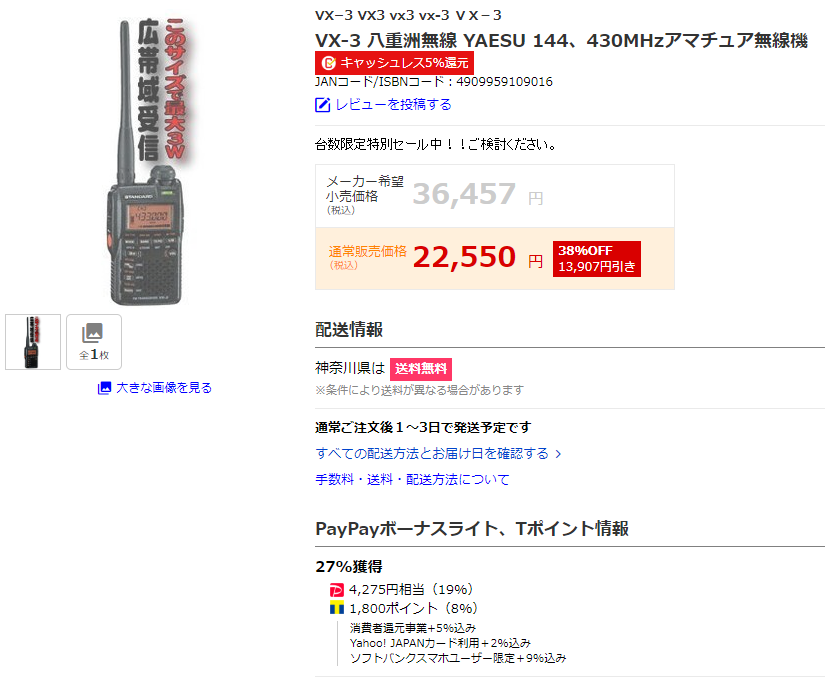Click the 27% earned points heading

coord(349,566)
